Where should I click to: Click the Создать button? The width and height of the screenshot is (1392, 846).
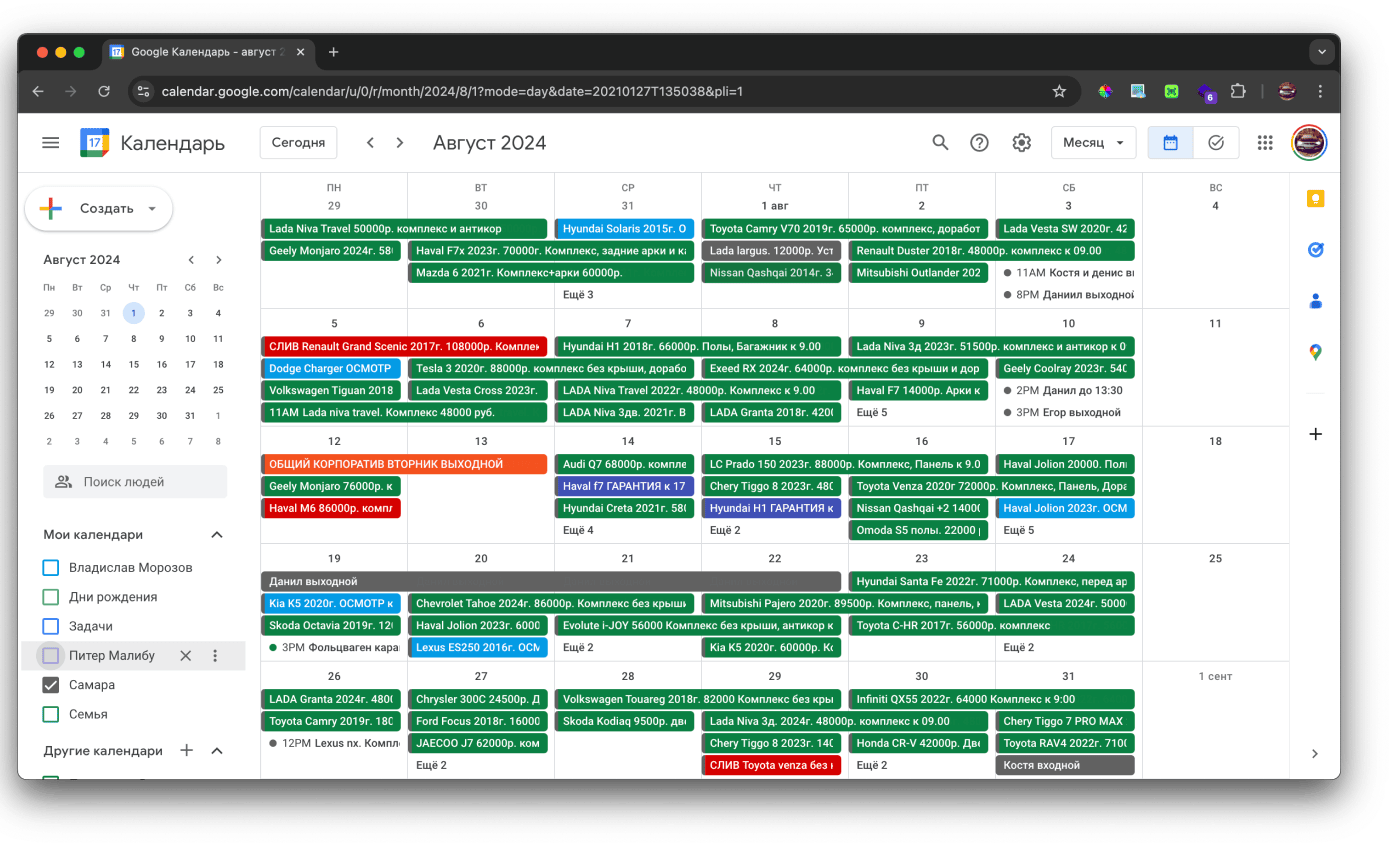tap(98, 209)
